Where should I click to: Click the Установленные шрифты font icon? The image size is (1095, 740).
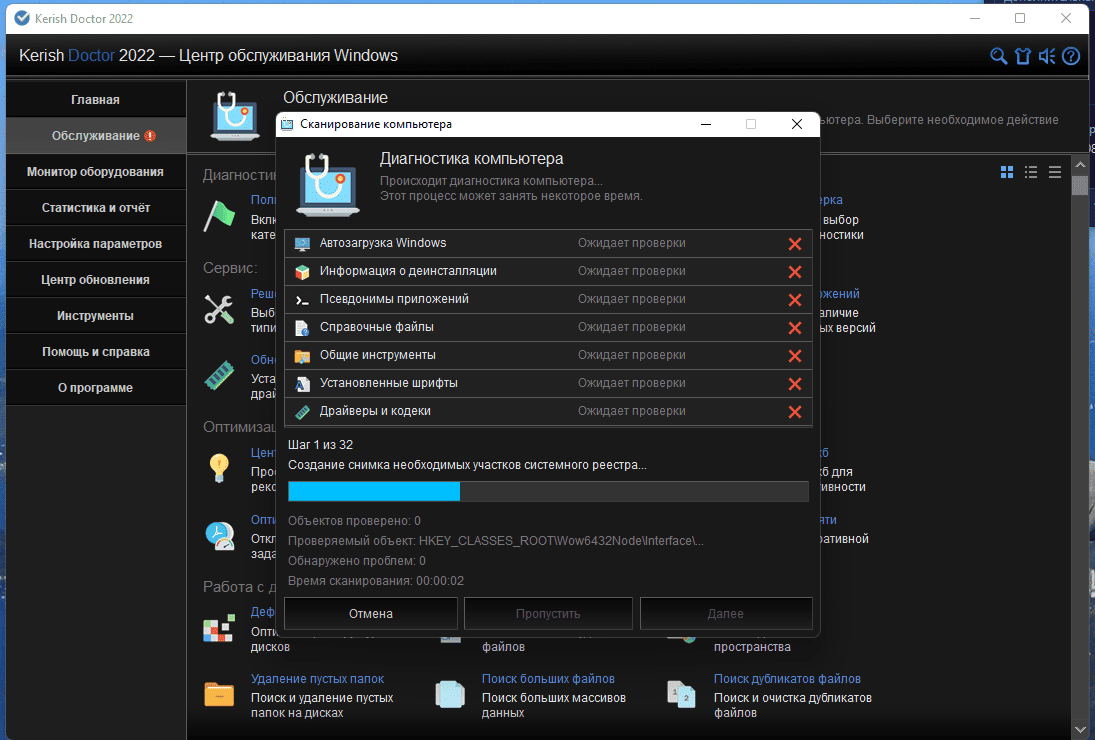click(x=302, y=383)
